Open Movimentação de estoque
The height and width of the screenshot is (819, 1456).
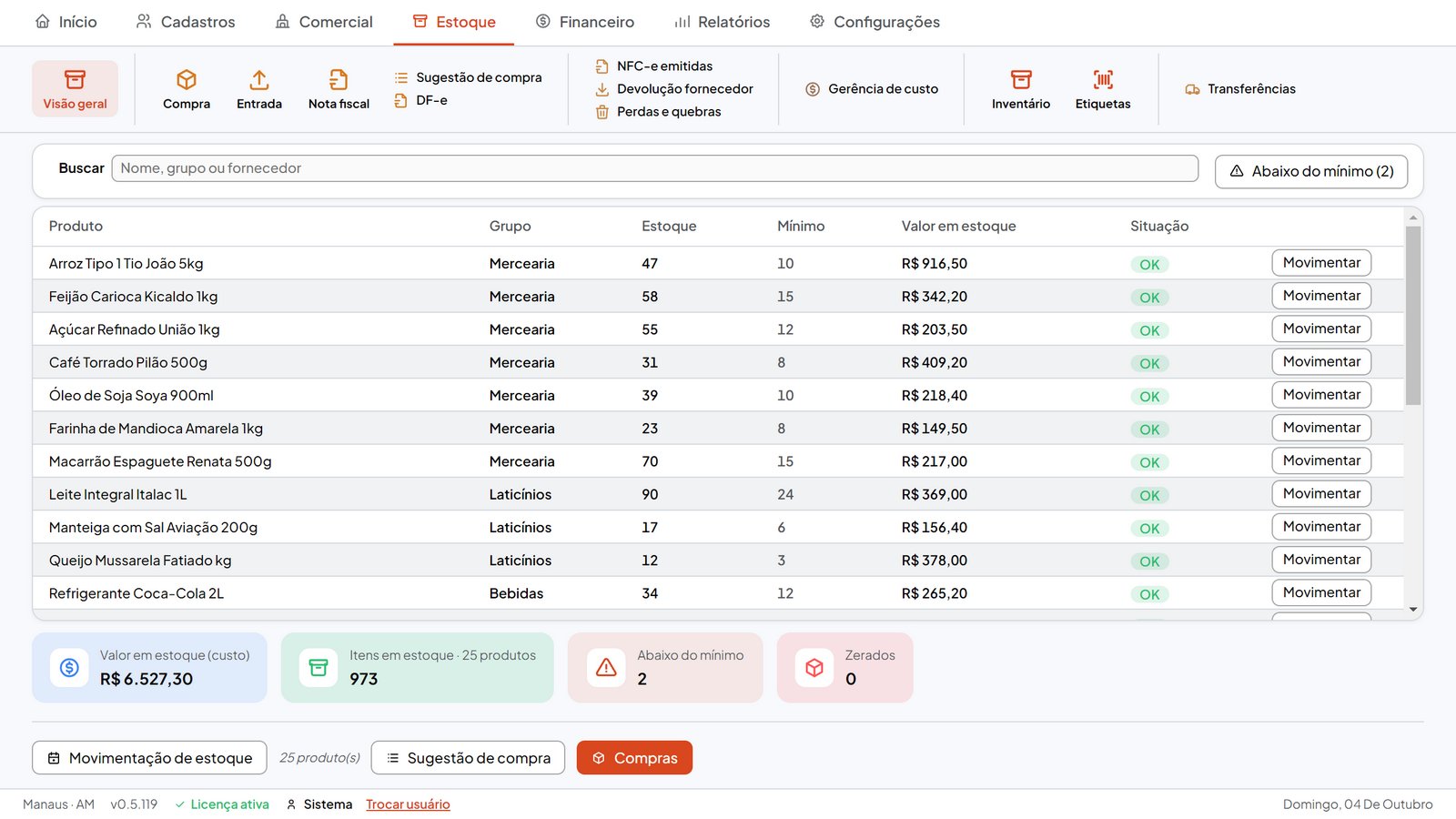click(149, 758)
